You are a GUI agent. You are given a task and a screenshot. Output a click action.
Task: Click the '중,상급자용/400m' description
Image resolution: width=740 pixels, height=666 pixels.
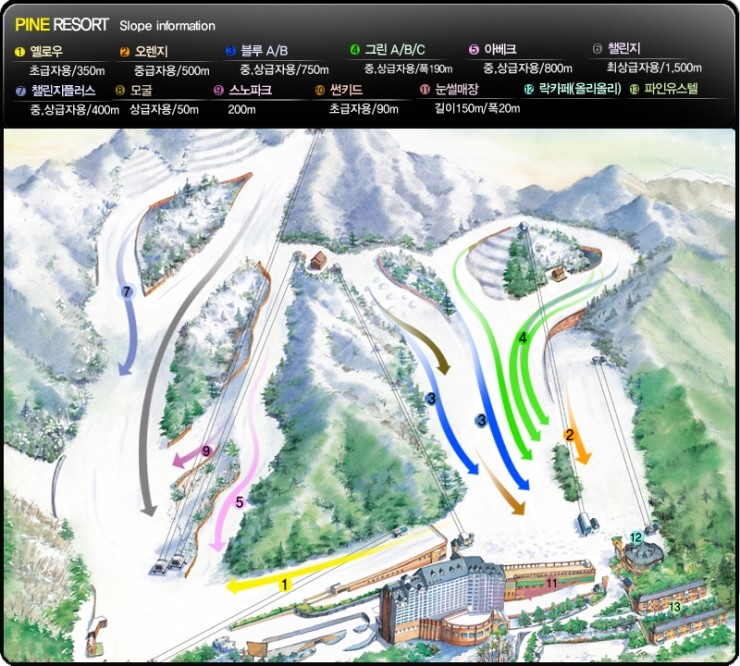click(x=75, y=110)
